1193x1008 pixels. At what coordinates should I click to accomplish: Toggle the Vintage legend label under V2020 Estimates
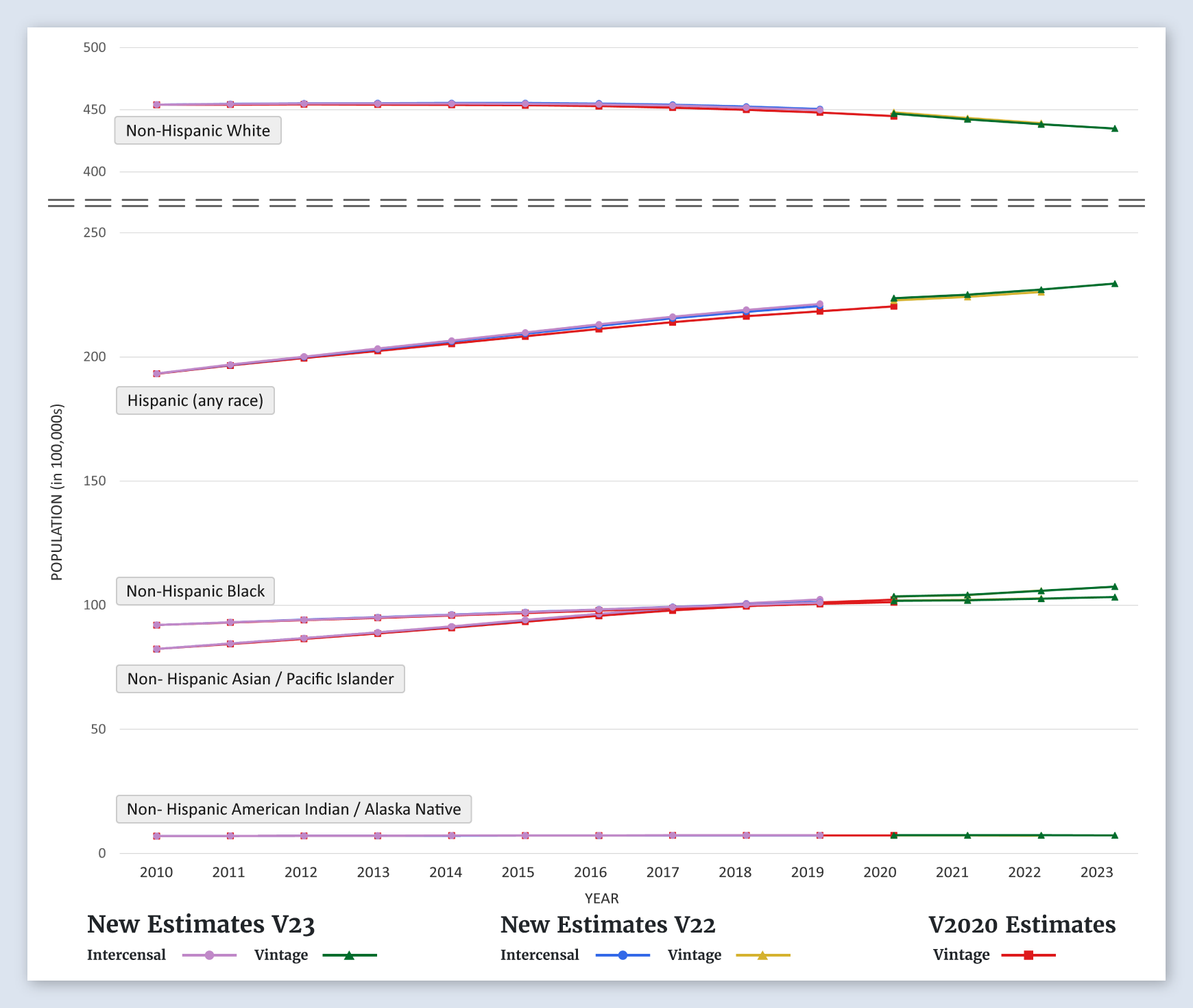pos(961,955)
